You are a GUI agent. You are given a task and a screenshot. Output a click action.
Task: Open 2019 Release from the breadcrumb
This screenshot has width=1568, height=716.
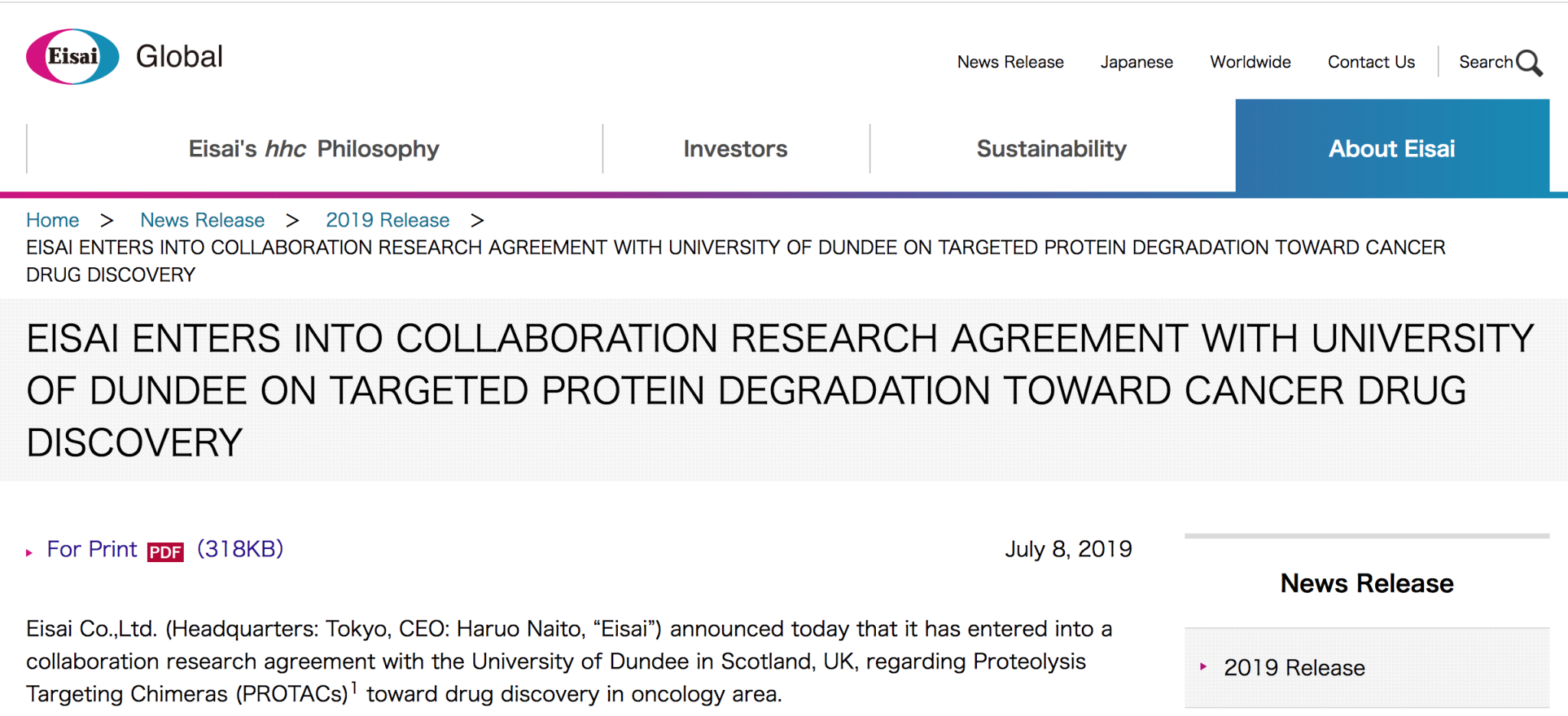click(388, 220)
